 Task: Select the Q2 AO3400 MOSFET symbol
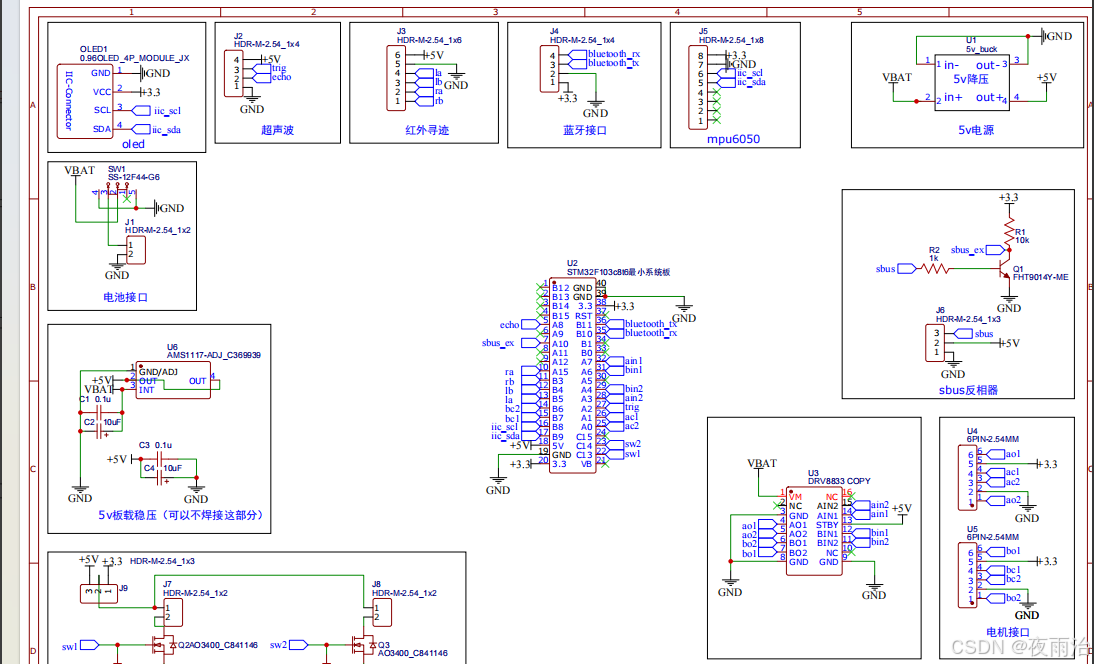[164, 645]
